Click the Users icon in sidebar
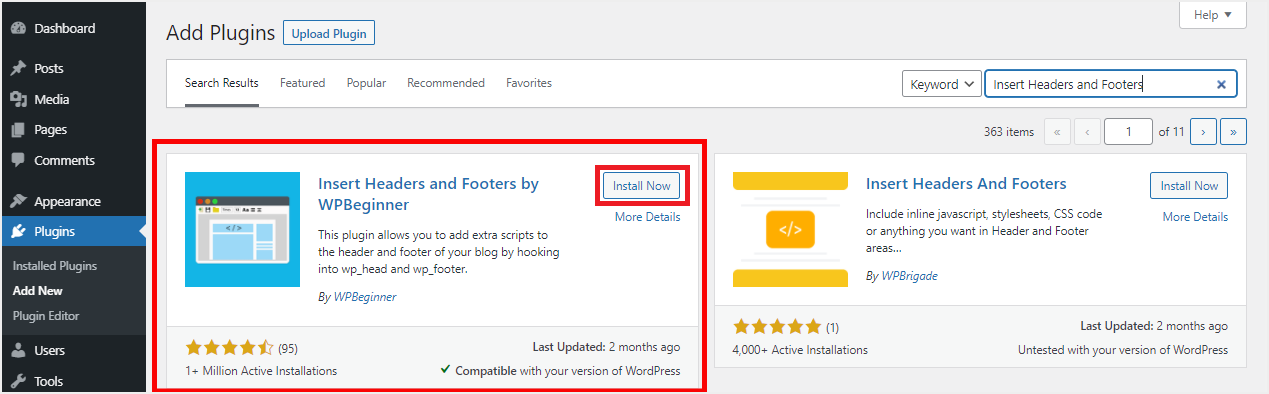 pyautogui.click(x=18, y=351)
